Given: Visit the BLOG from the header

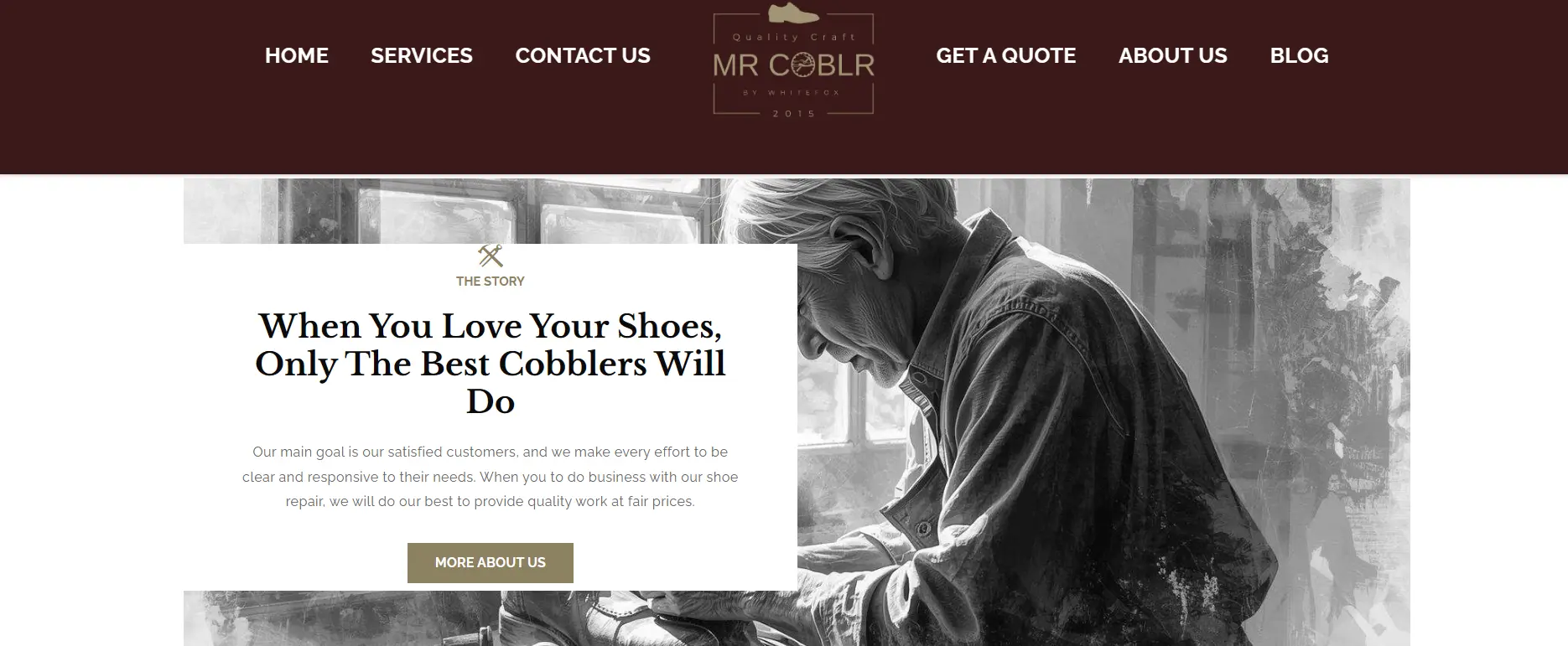Looking at the screenshot, I should pyautogui.click(x=1299, y=55).
